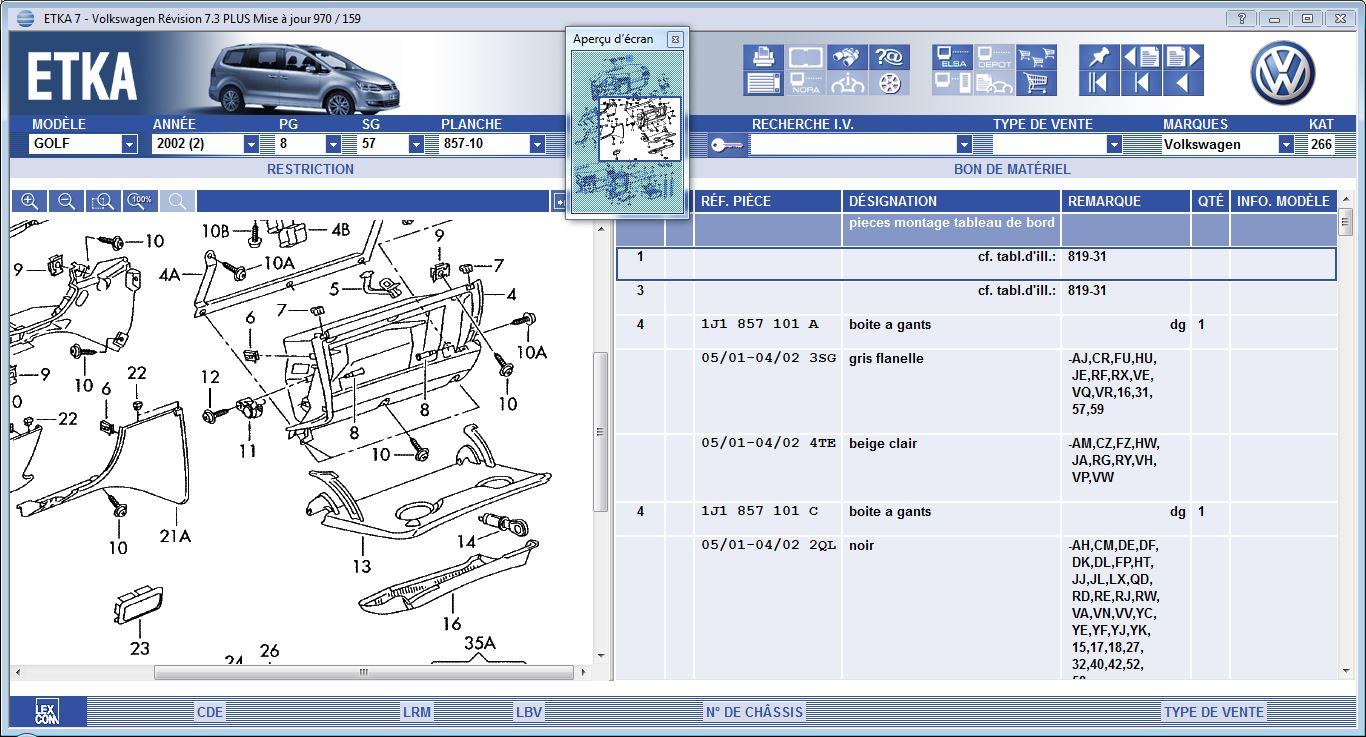Select the zoom-to-area magnifier tool
Screen dimensions: 1366x737
[103, 201]
